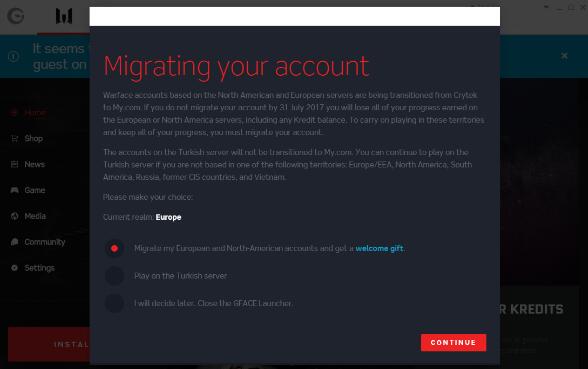588x369 pixels.
Task: Click the info icon in notification banner
Action: pos(14,56)
